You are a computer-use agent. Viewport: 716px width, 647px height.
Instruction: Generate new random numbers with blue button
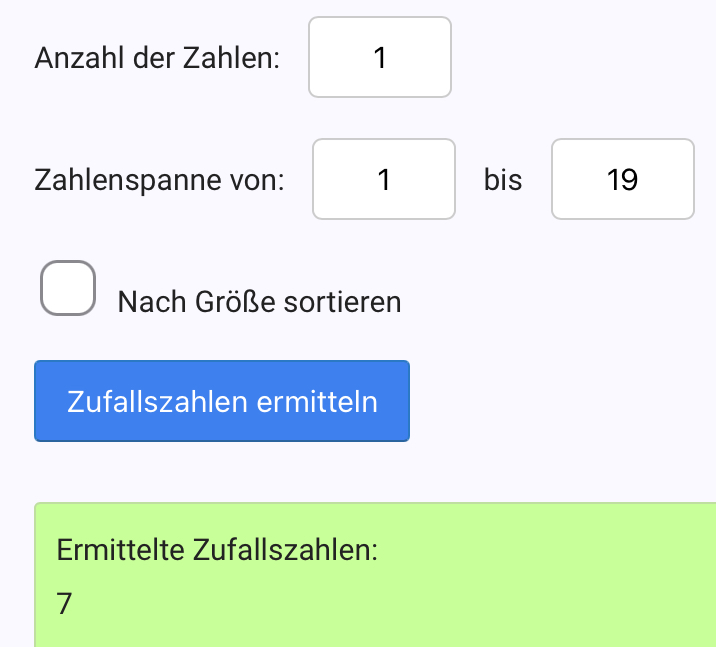[x=222, y=401]
